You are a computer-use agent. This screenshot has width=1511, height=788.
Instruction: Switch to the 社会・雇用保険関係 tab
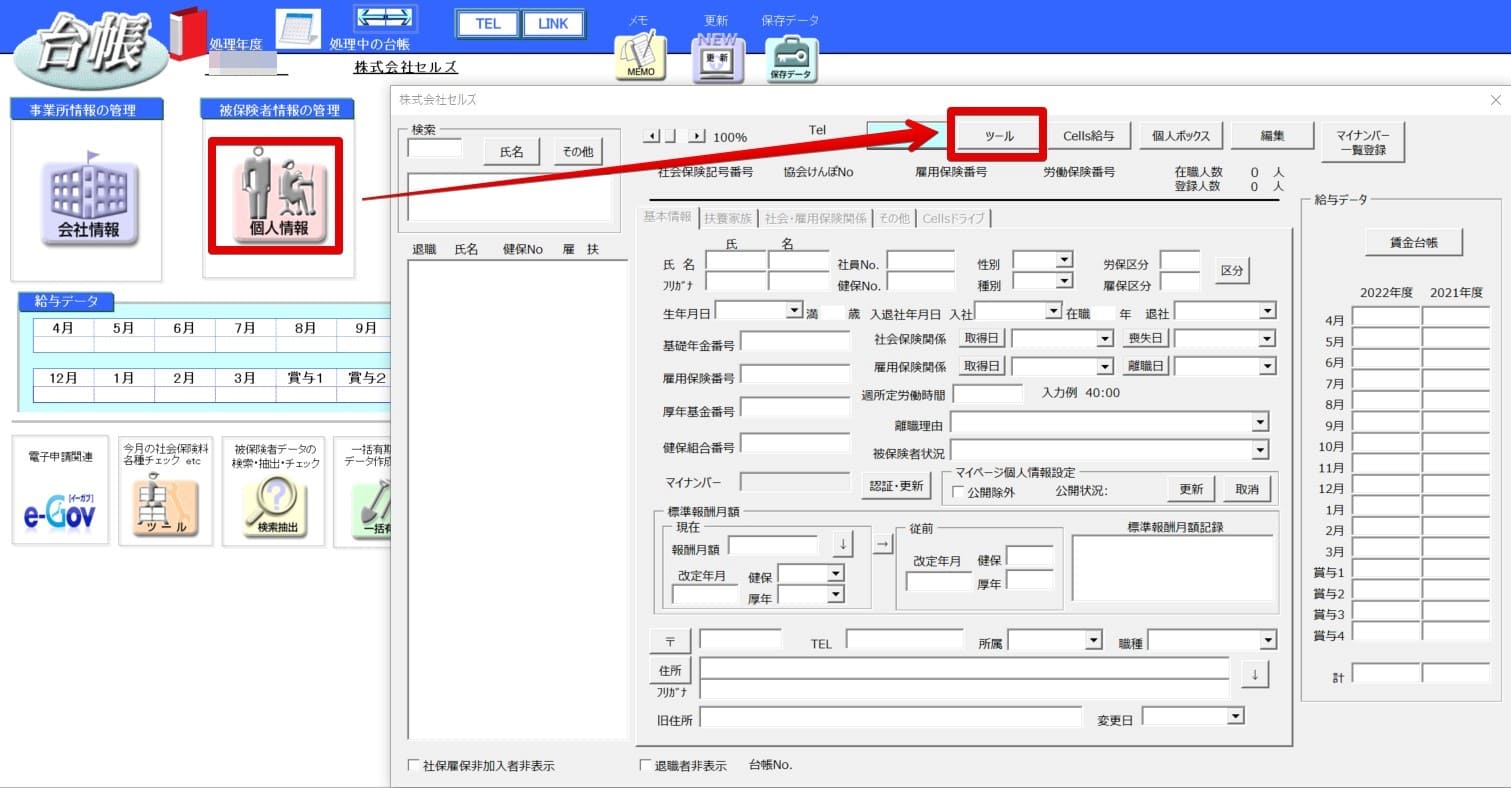pyautogui.click(x=815, y=218)
